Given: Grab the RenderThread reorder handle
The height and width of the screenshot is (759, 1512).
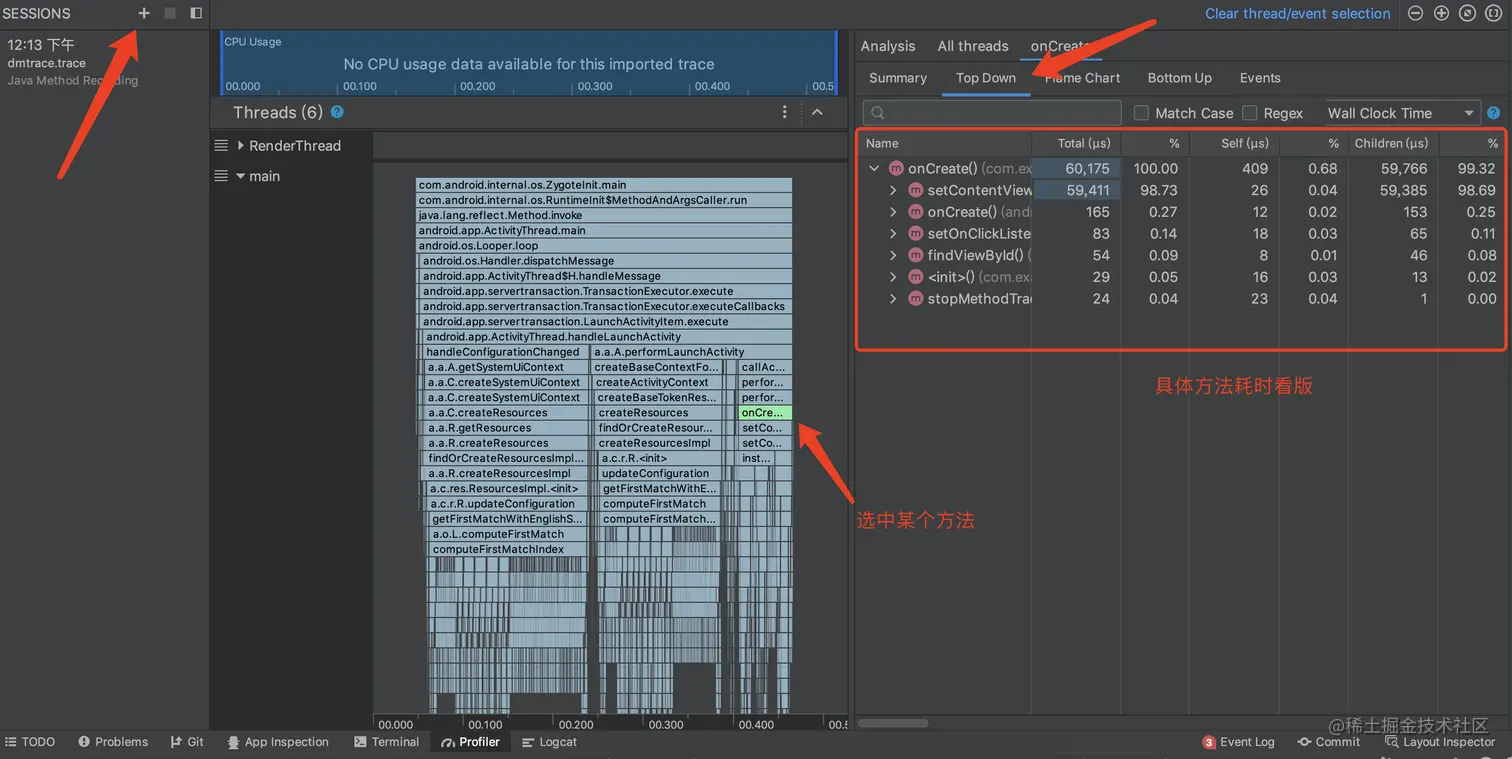Looking at the screenshot, I should (x=221, y=145).
